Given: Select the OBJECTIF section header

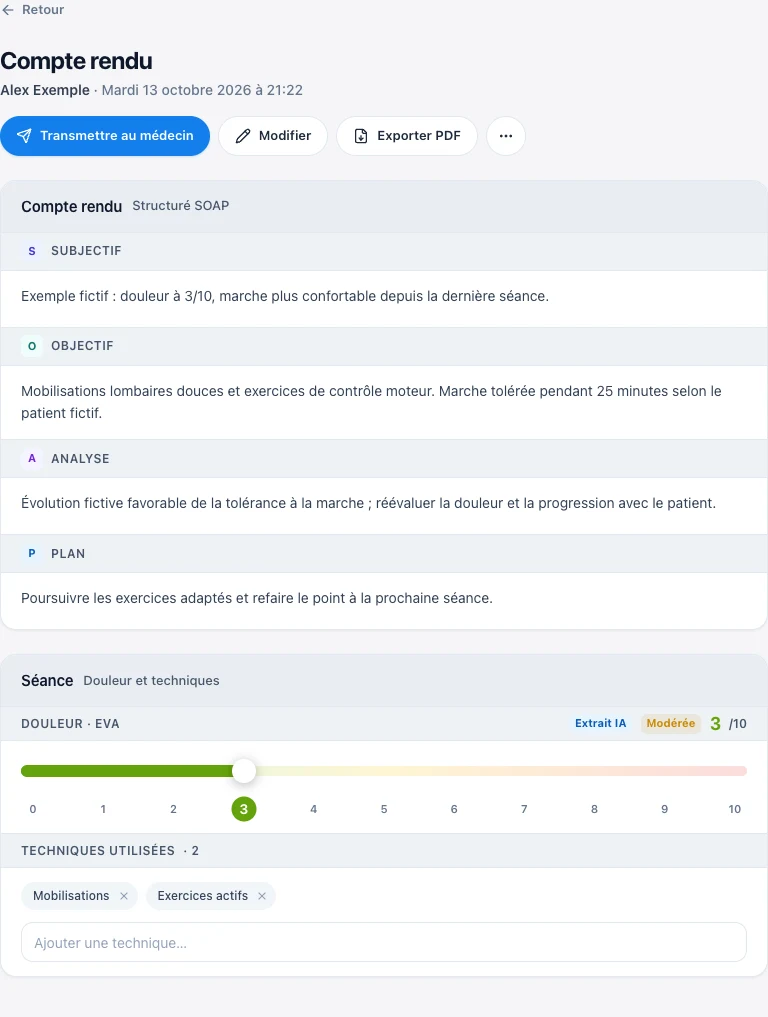Looking at the screenshot, I should tap(384, 346).
